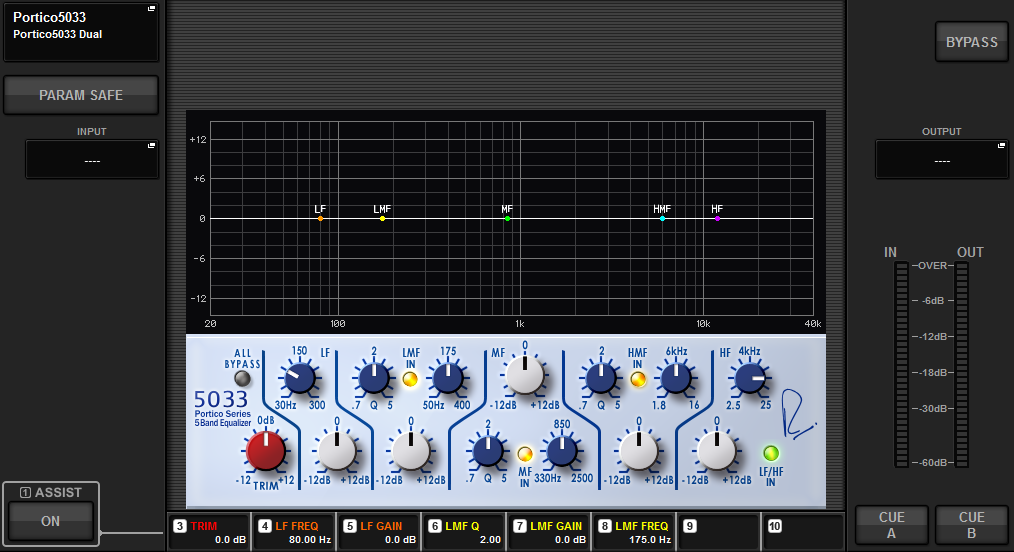
Task: Toggle the LMF IN orange switch
Action: 410,379
